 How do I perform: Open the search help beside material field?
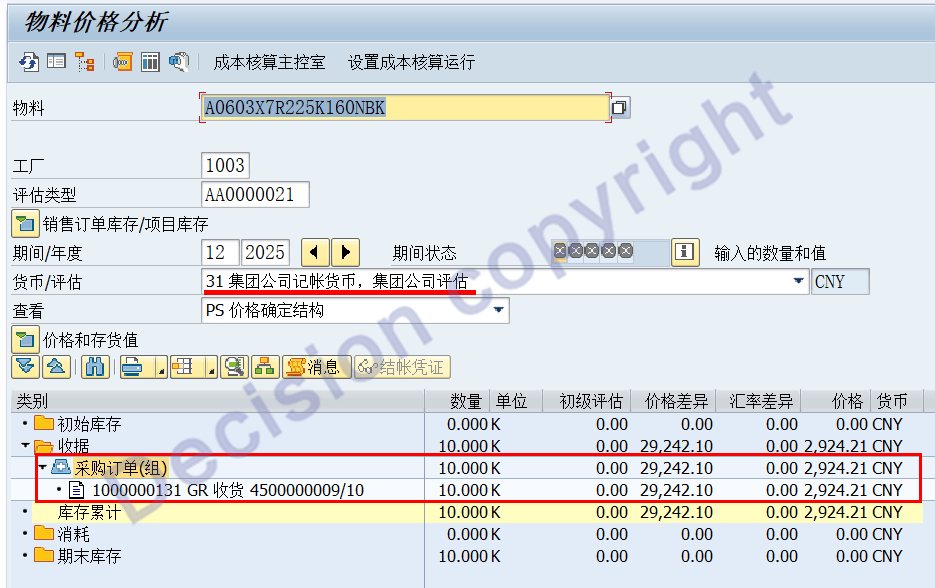620,107
